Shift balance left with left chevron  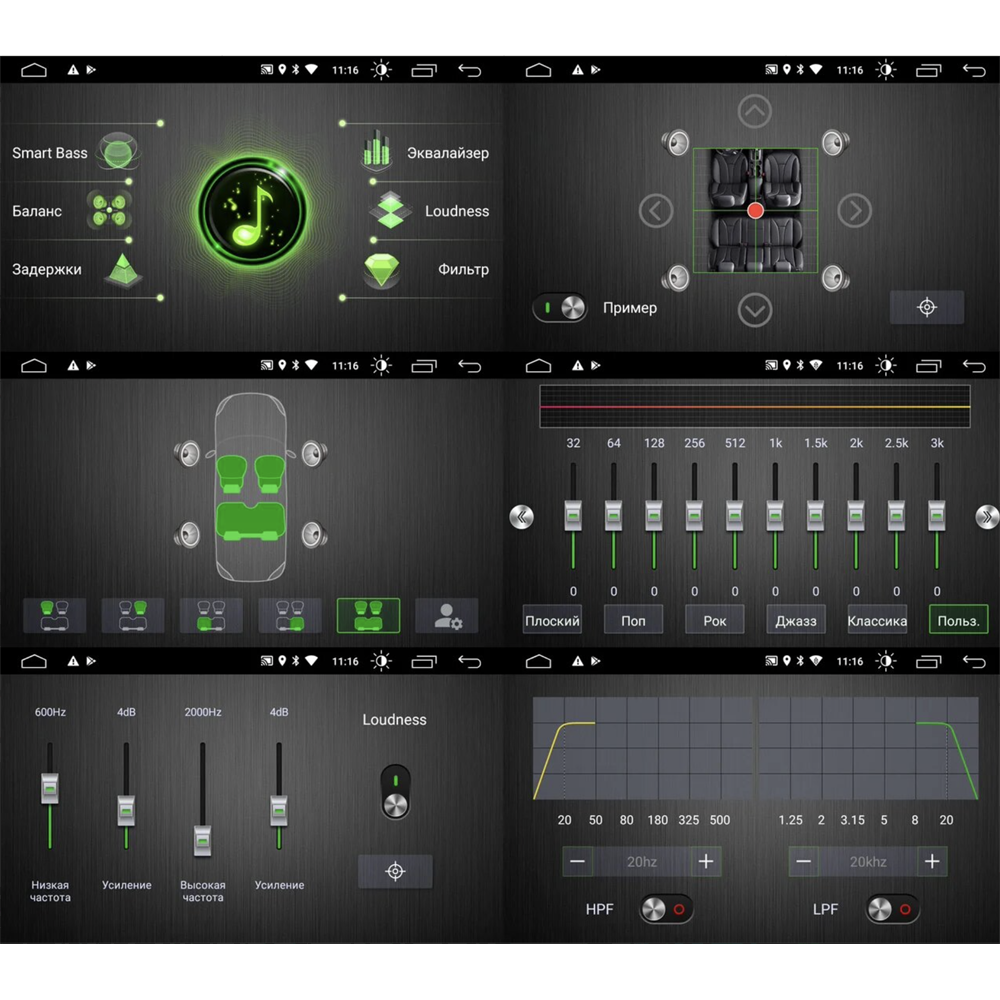(656, 210)
